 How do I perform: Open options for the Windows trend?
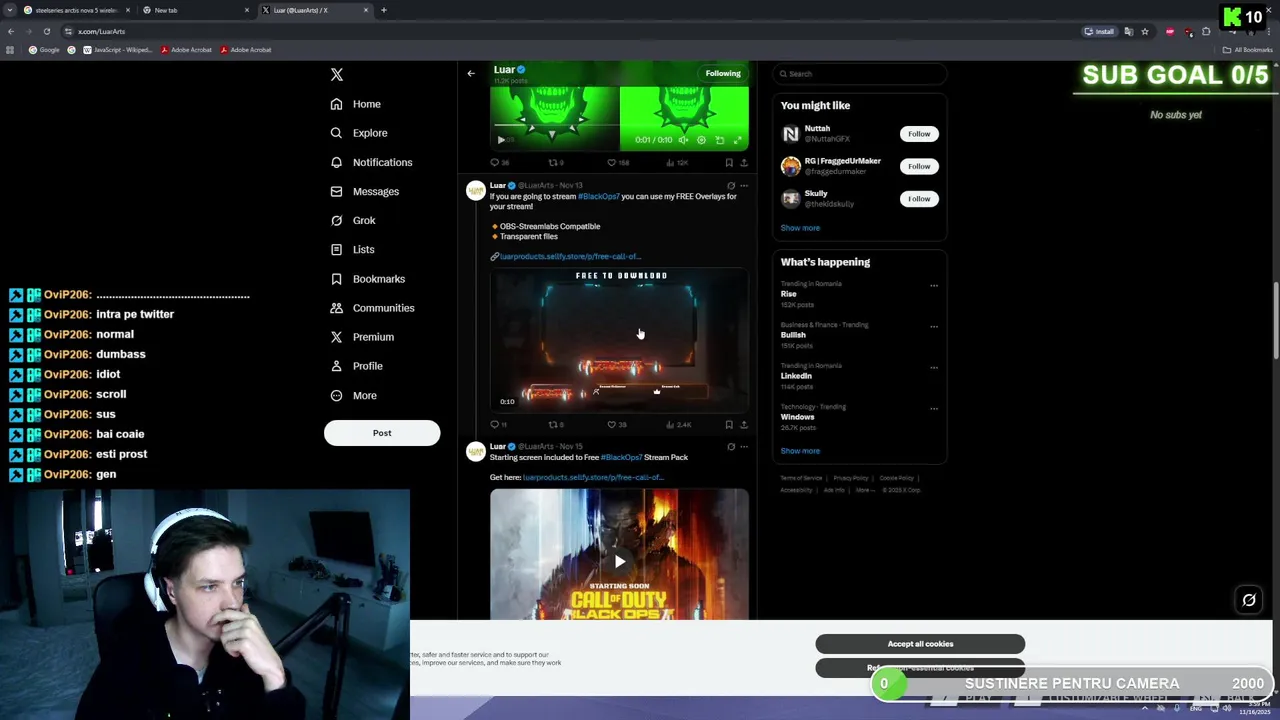point(934,408)
